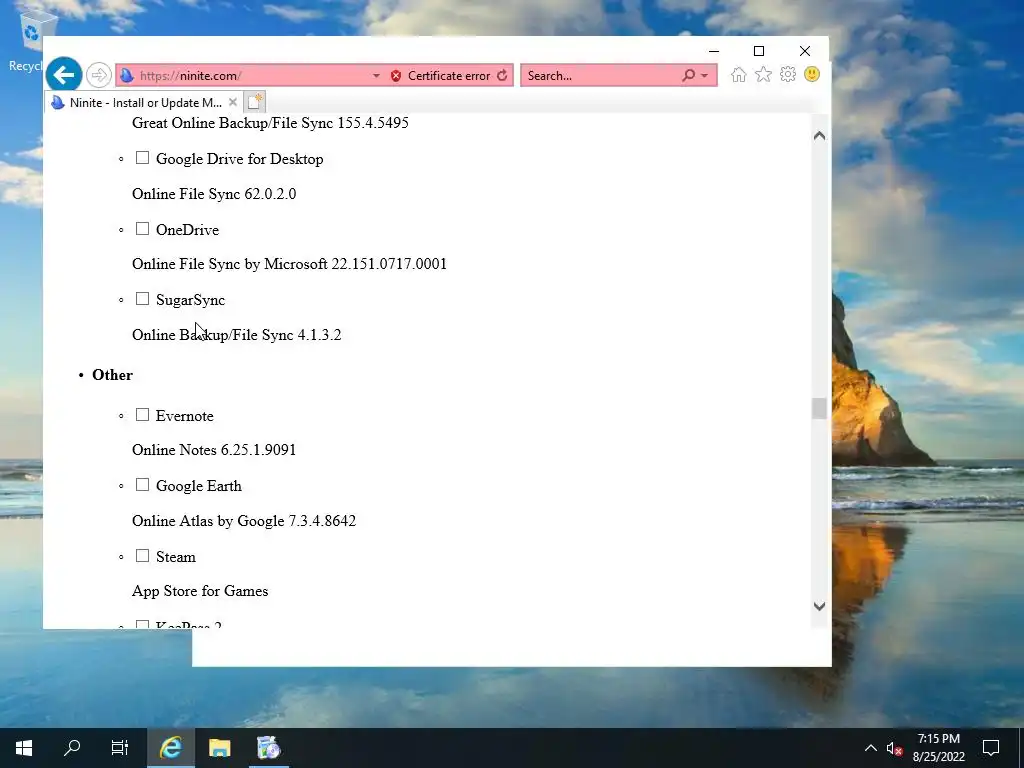Image resolution: width=1024 pixels, height=768 pixels.
Task: Check the Steam checkbox
Action: pos(142,556)
